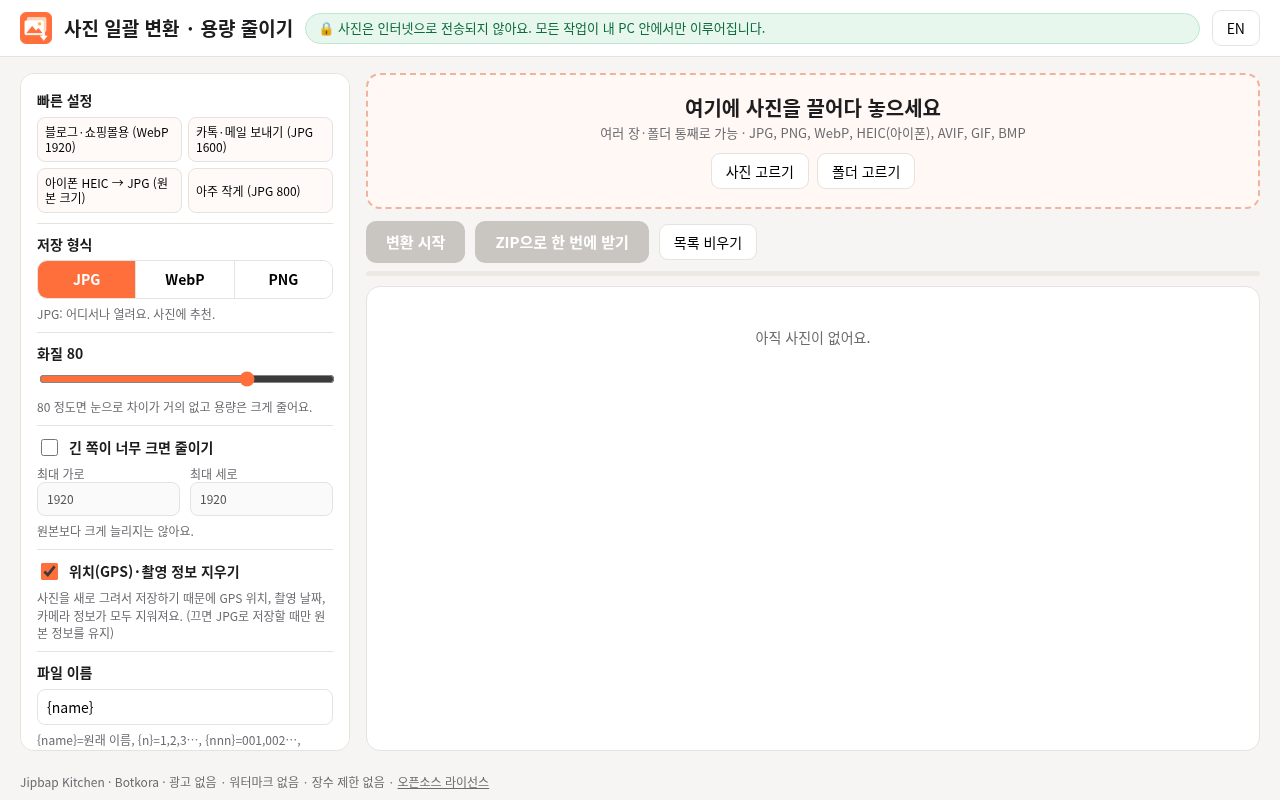This screenshot has width=1280, height=800.
Task: Uncheck 위치(GPS)·촬영 정보 지우기 checkbox
Action: (x=49, y=571)
